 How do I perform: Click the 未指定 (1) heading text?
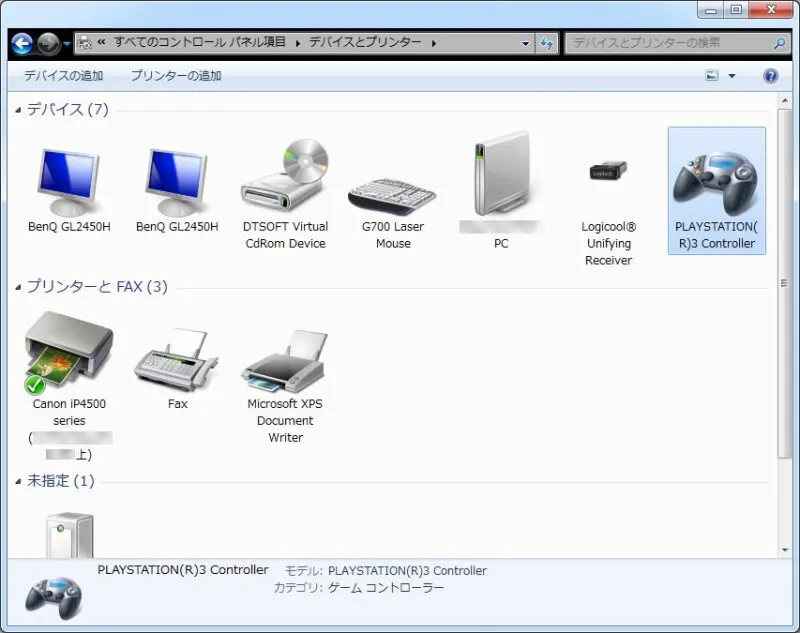tap(60, 480)
